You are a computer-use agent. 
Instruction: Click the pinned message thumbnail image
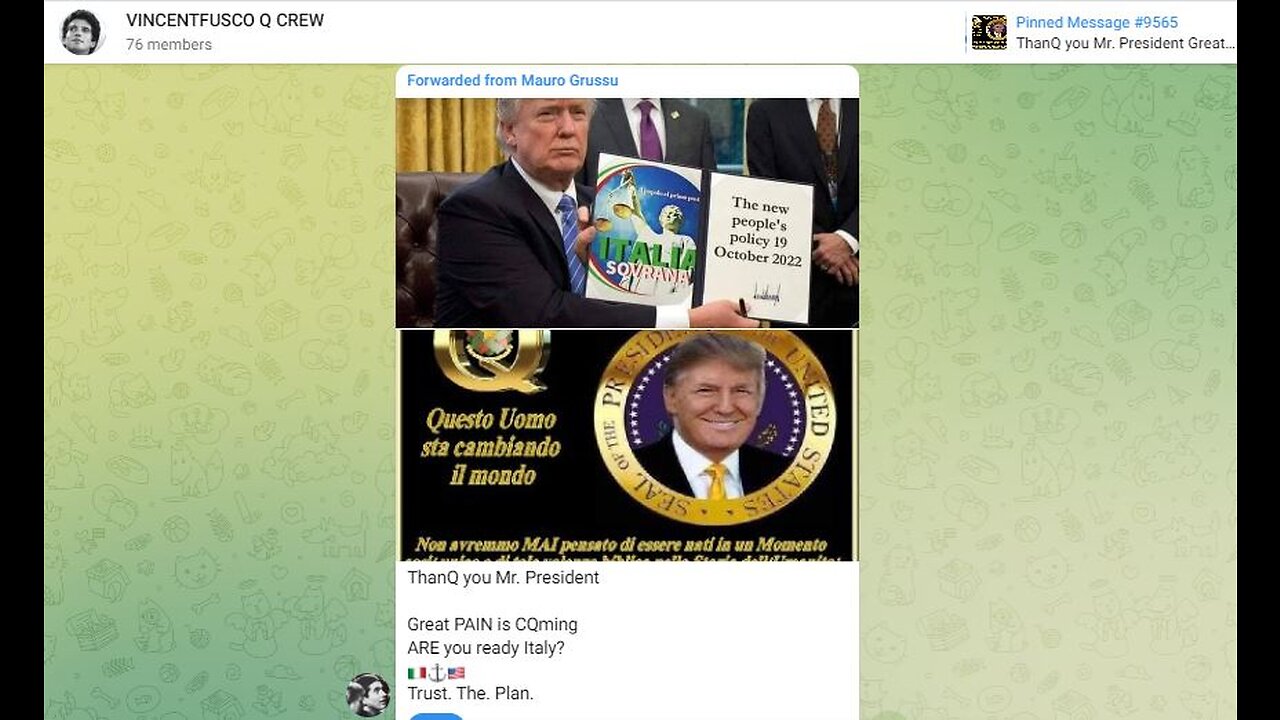(989, 32)
